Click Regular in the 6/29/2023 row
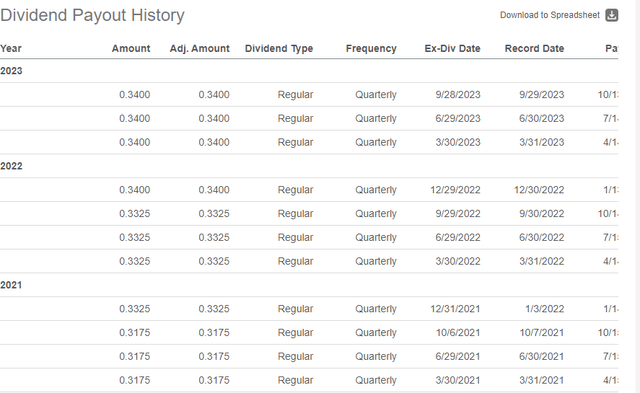640x393 pixels. coord(296,118)
